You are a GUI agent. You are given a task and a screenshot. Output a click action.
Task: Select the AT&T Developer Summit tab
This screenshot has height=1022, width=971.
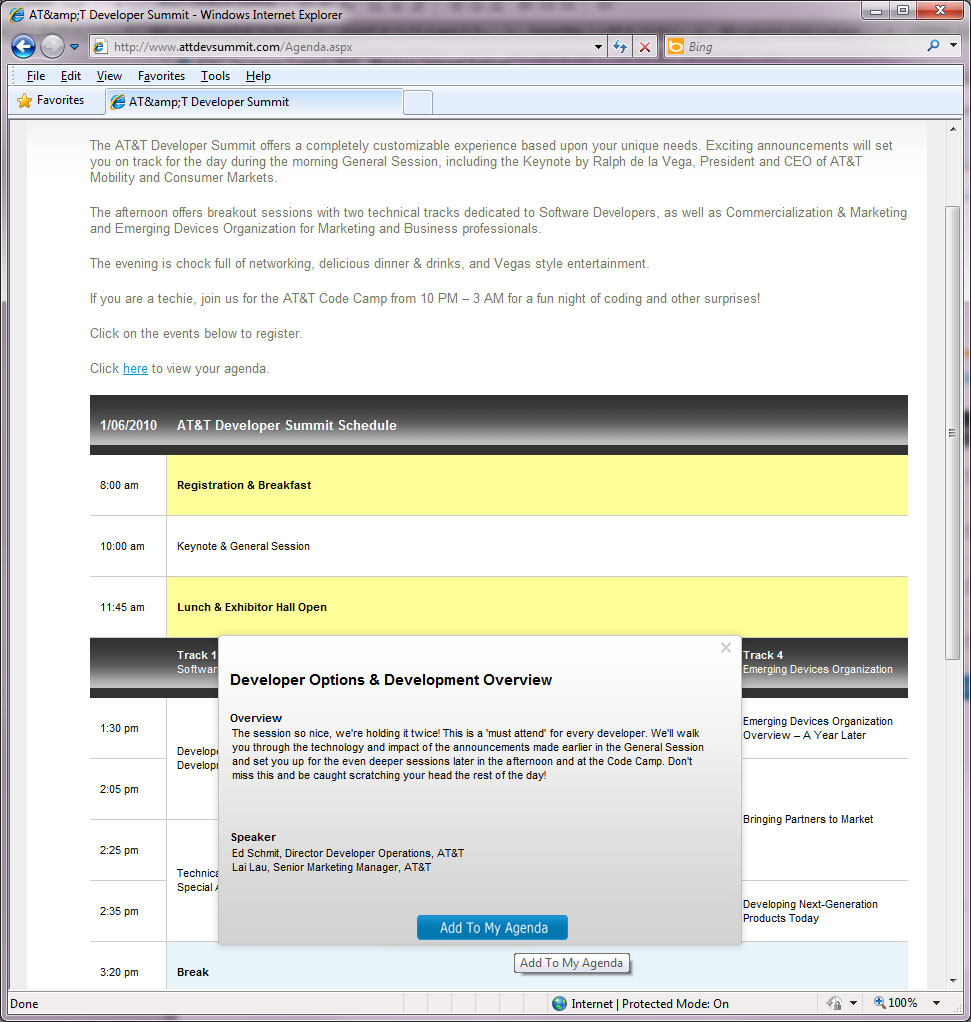click(254, 102)
